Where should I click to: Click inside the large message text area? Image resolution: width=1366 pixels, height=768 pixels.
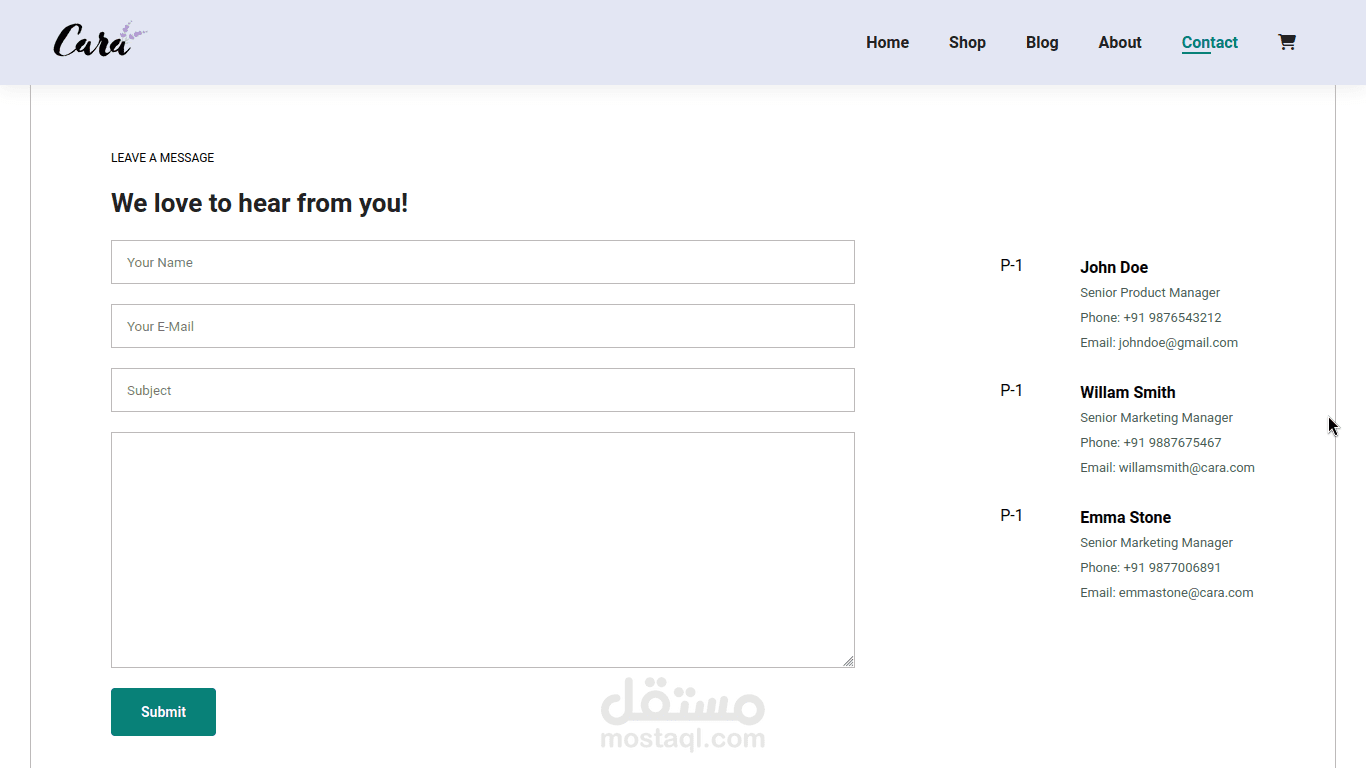click(482, 549)
